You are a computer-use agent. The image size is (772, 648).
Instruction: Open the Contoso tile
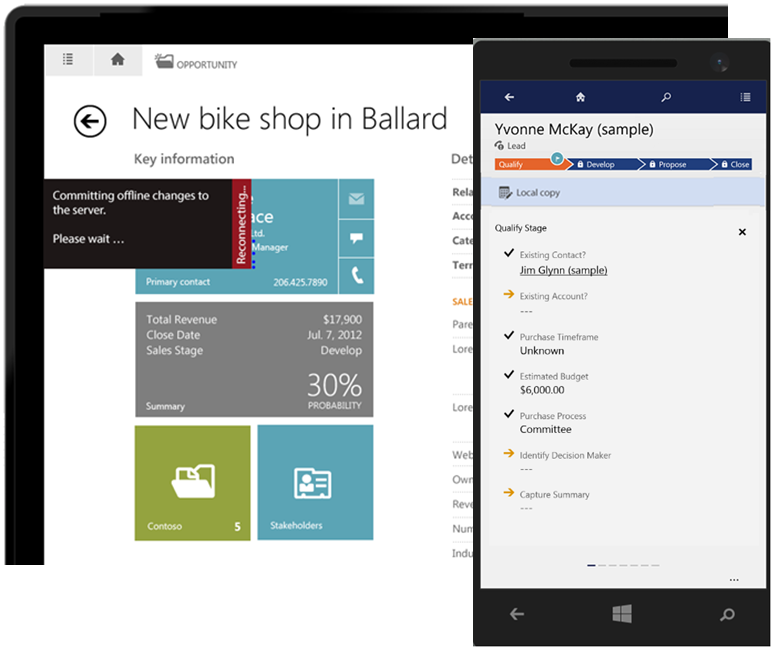coord(192,483)
